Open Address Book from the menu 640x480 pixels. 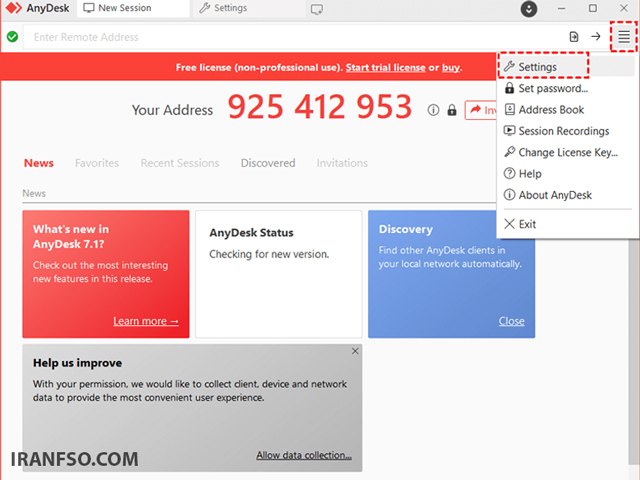click(x=566, y=110)
